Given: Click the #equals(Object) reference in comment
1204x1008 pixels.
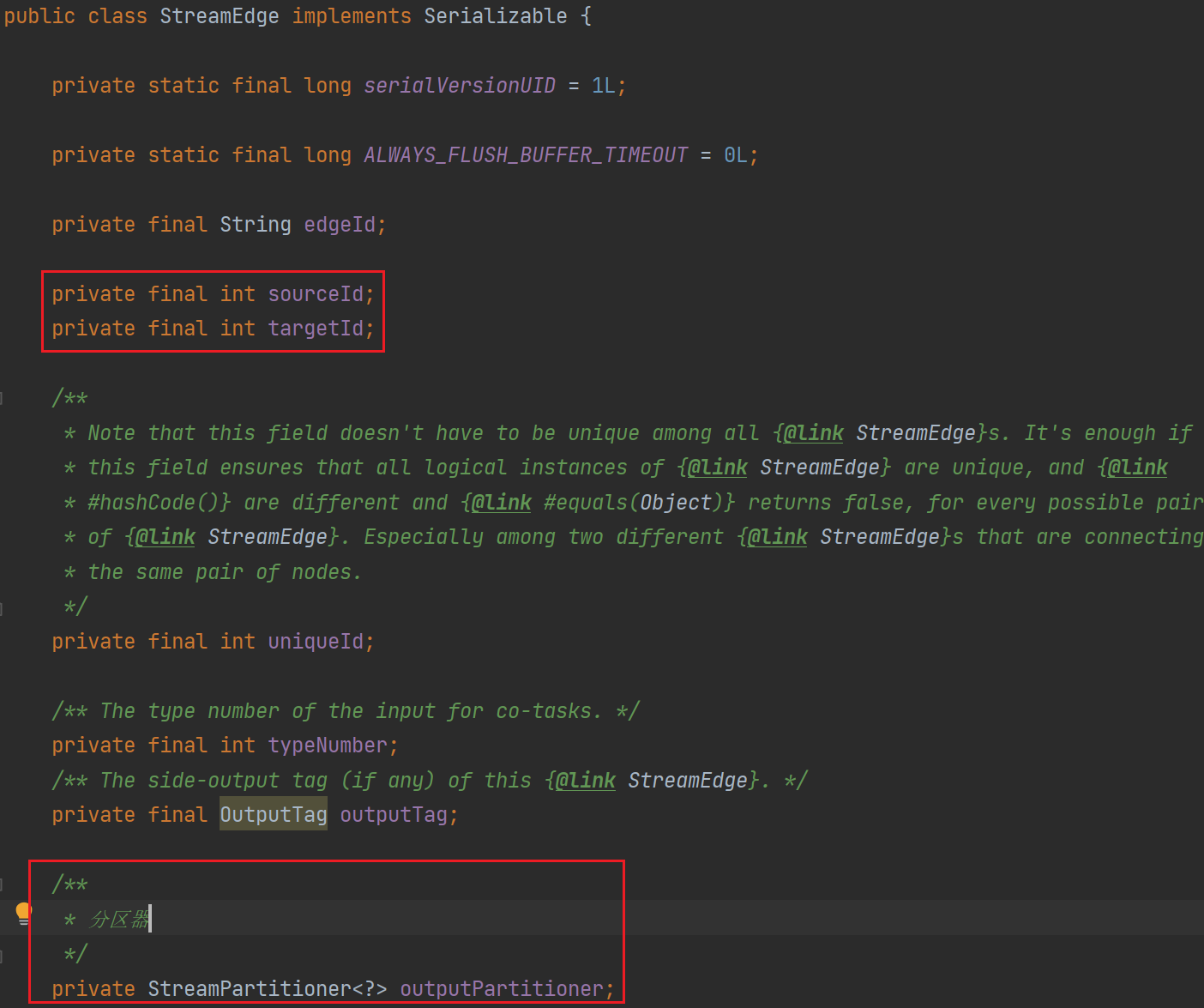Looking at the screenshot, I should click(634, 503).
